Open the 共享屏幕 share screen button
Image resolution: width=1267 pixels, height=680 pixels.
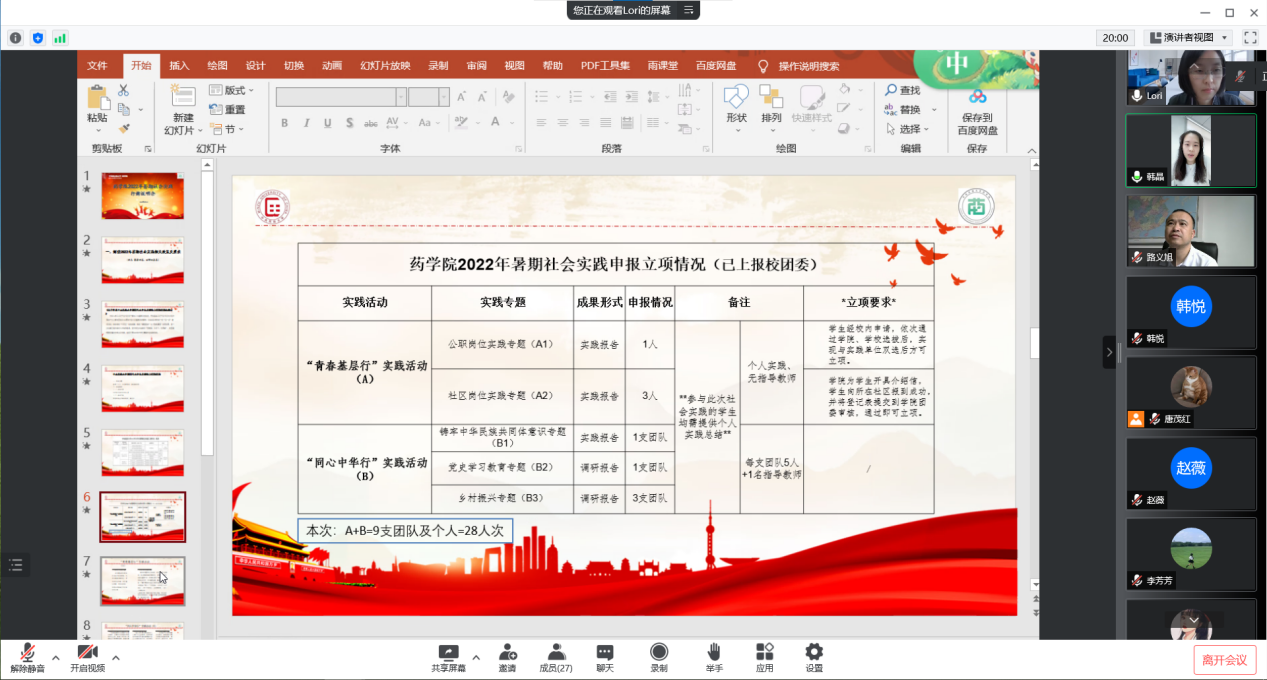448,657
